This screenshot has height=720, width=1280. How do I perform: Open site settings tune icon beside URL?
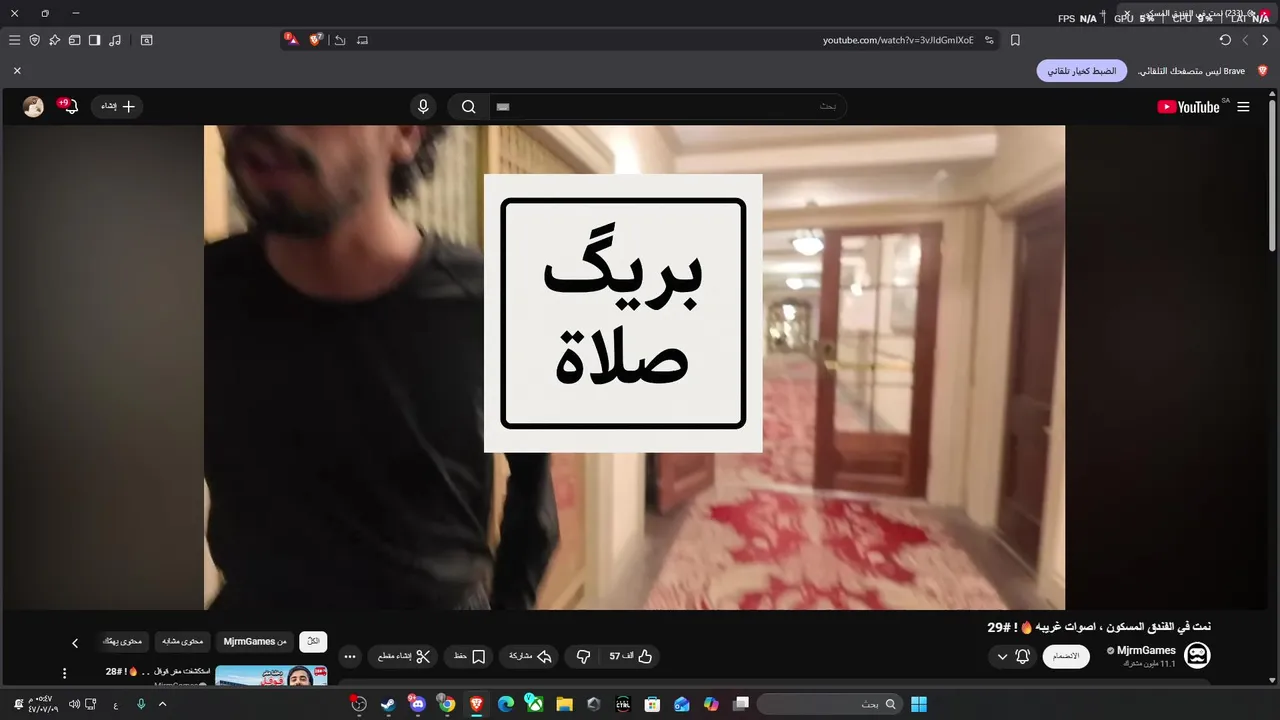click(989, 40)
